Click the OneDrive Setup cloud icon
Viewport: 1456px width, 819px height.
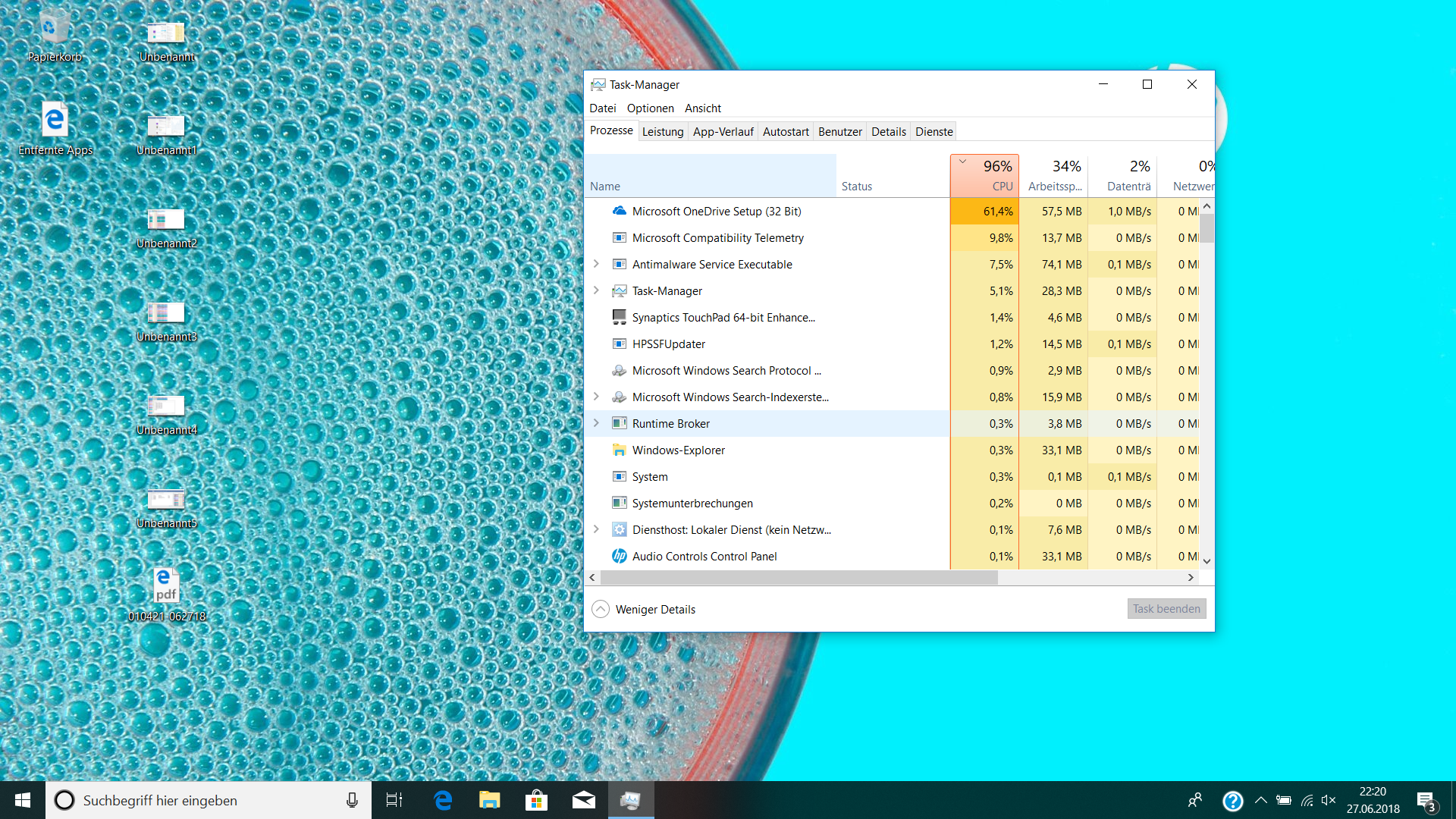click(619, 212)
